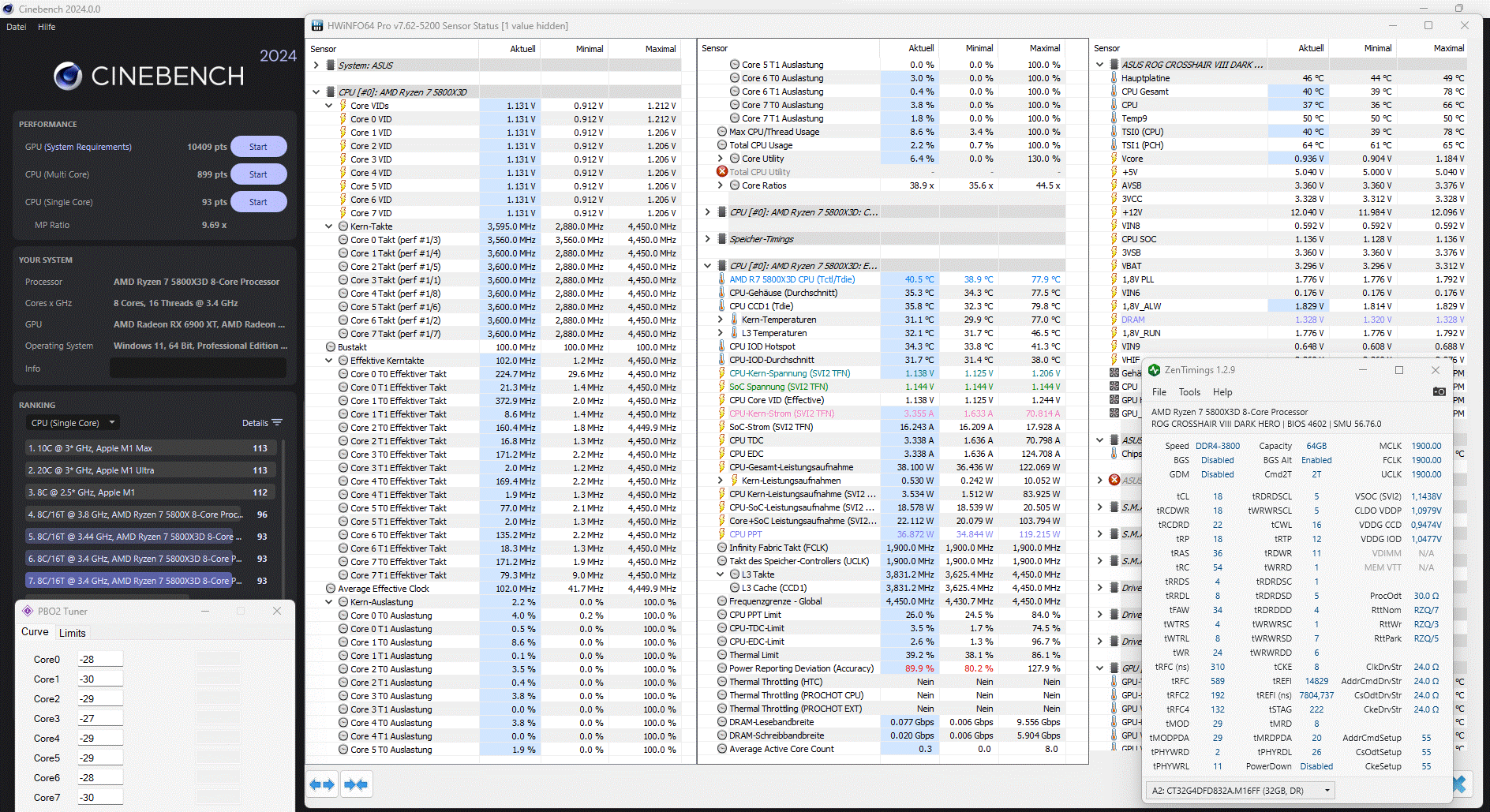Image resolution: width=1490 pixels, height=812 pixels.
Task: Click the chip icon of System: ASUS row
Action: pyautogui.click(x=331, y=65)
